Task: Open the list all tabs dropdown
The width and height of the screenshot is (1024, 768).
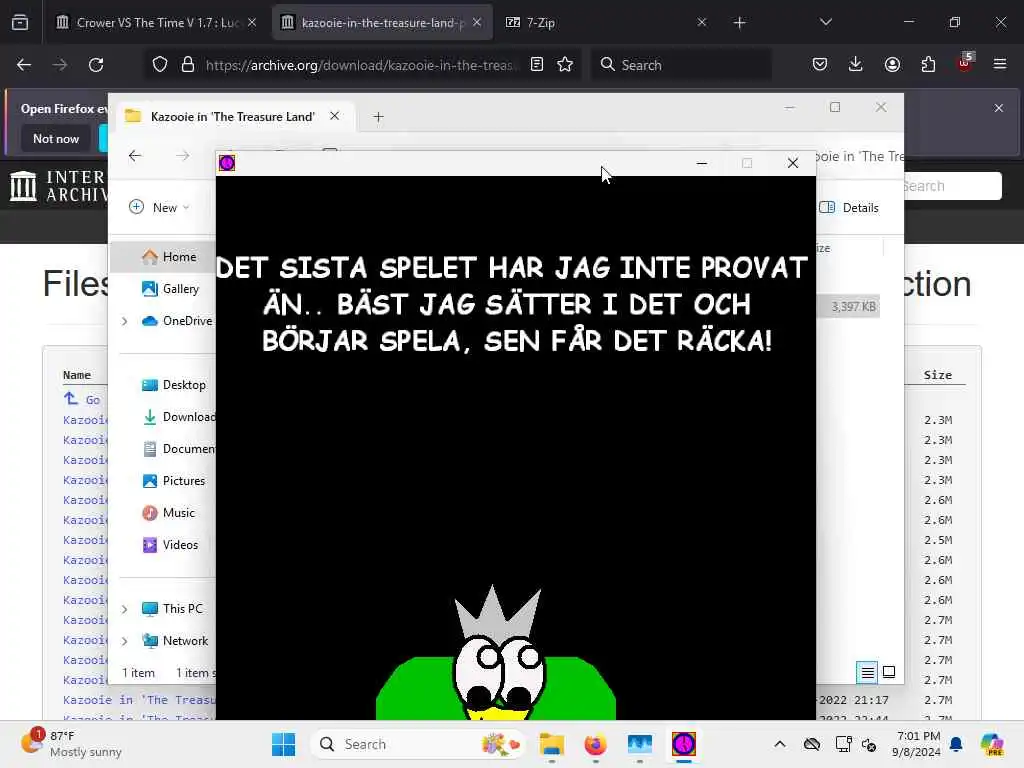Action: 825,22
